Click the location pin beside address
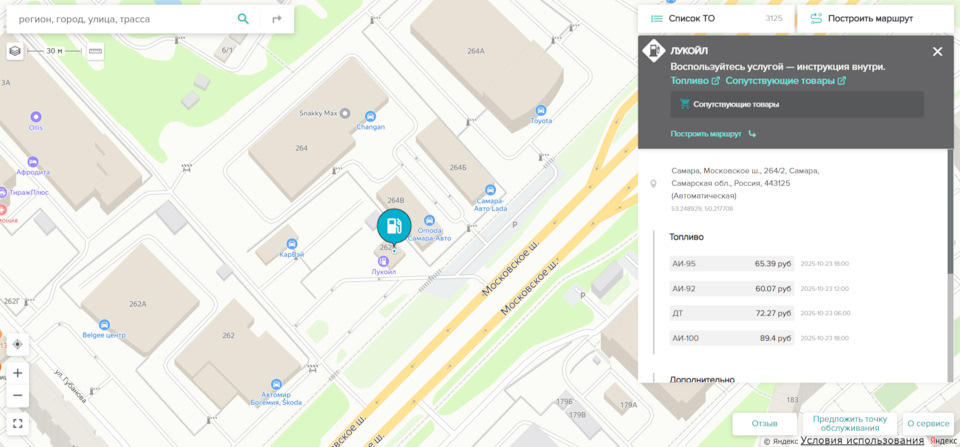This screenshot has width=960, height=447. [653, 184]
